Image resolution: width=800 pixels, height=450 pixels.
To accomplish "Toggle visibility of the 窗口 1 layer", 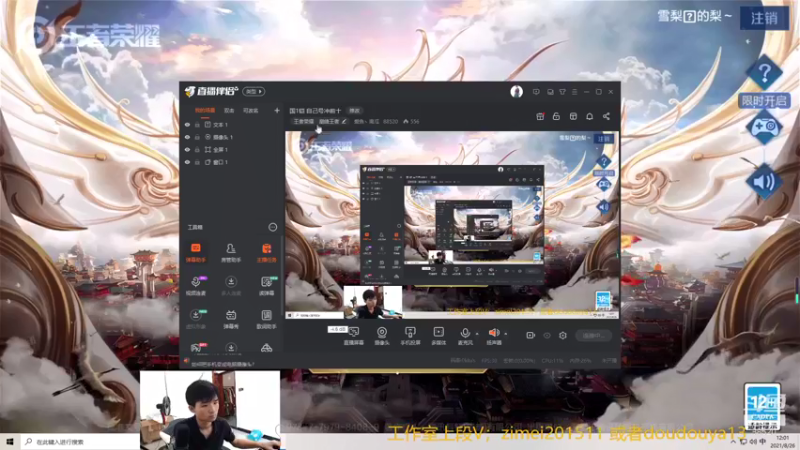I will (187, 162).
